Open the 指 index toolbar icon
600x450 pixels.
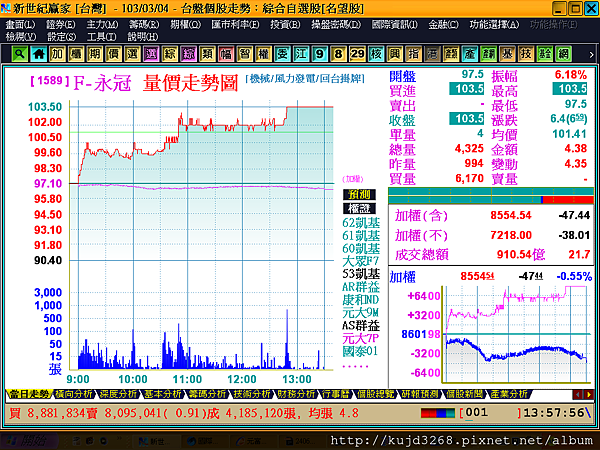[x=413, y=54]
